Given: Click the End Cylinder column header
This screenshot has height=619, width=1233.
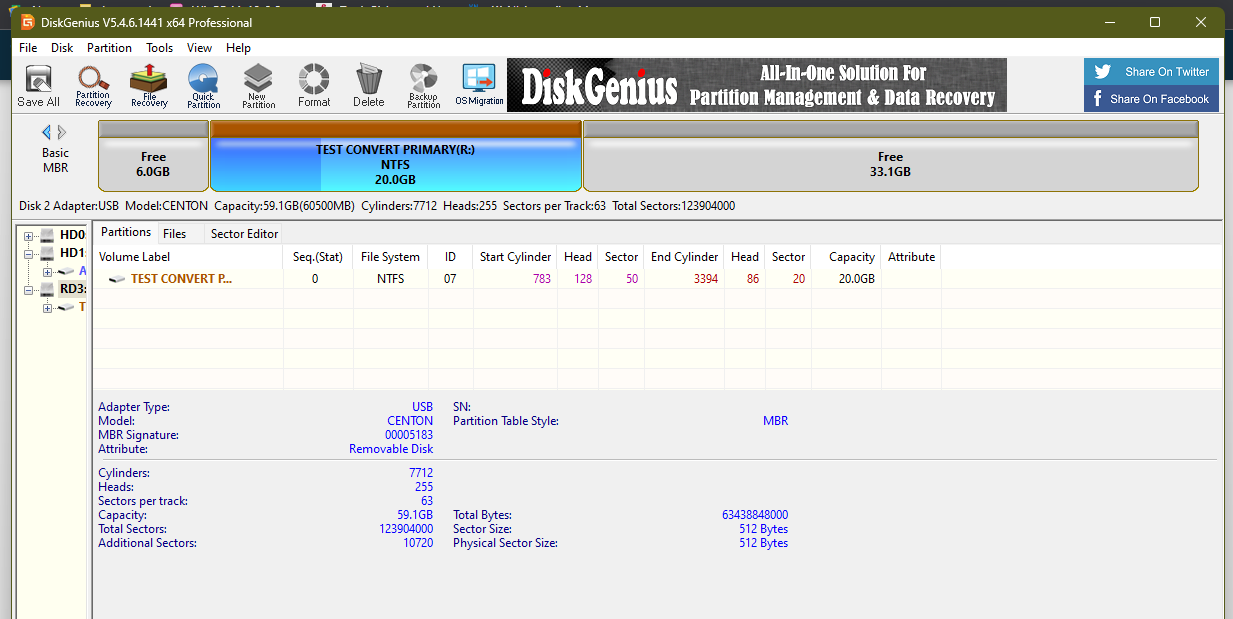Looking at the screenshot, I should coord(684,257).
